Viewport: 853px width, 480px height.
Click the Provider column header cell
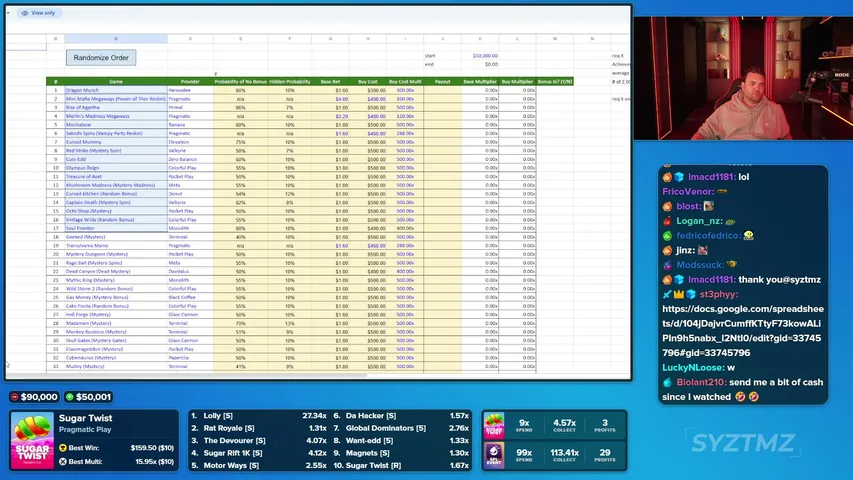click(x=190, y=82)
